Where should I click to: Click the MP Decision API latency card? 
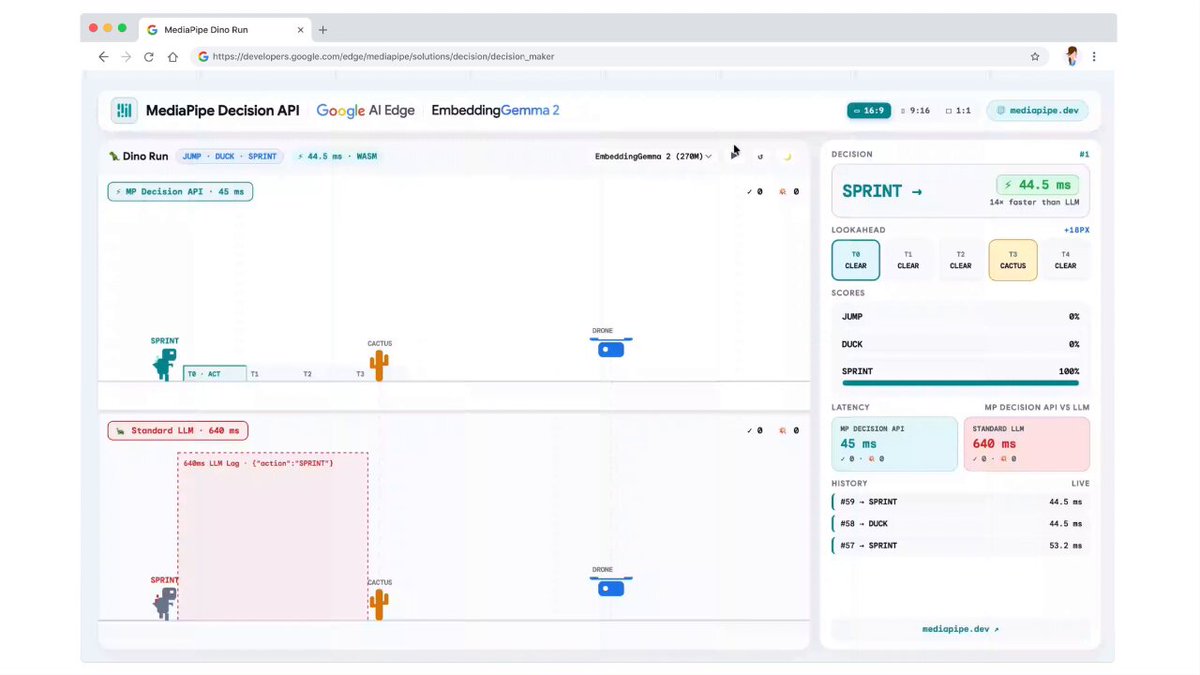895,443
